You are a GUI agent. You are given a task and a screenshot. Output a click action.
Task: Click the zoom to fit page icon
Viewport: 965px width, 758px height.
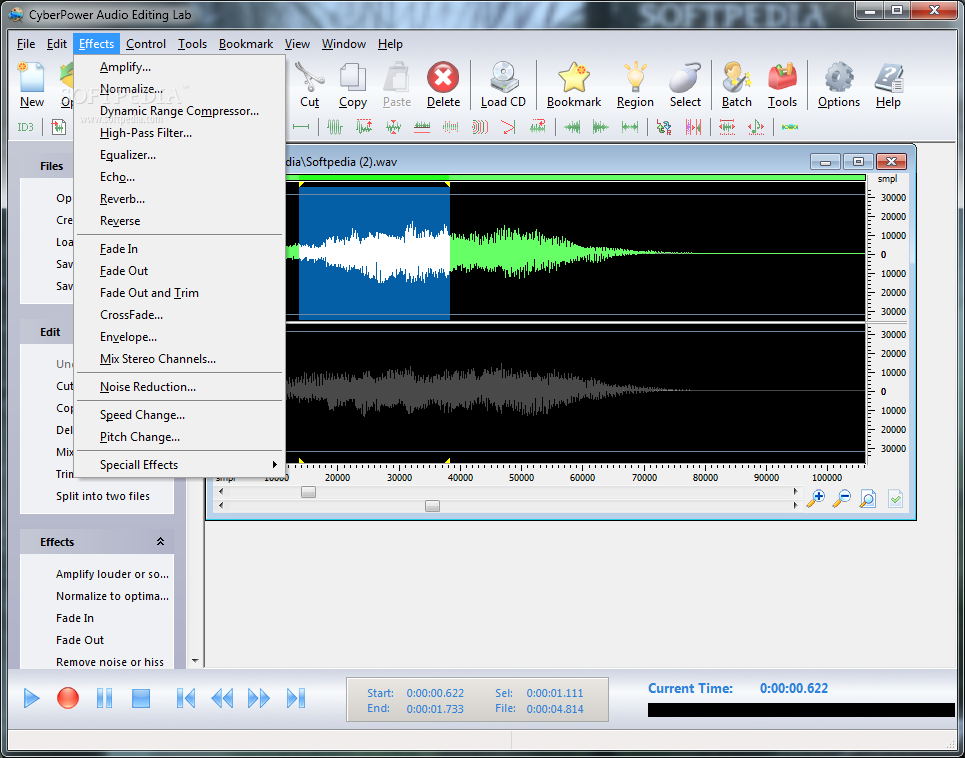868,499
